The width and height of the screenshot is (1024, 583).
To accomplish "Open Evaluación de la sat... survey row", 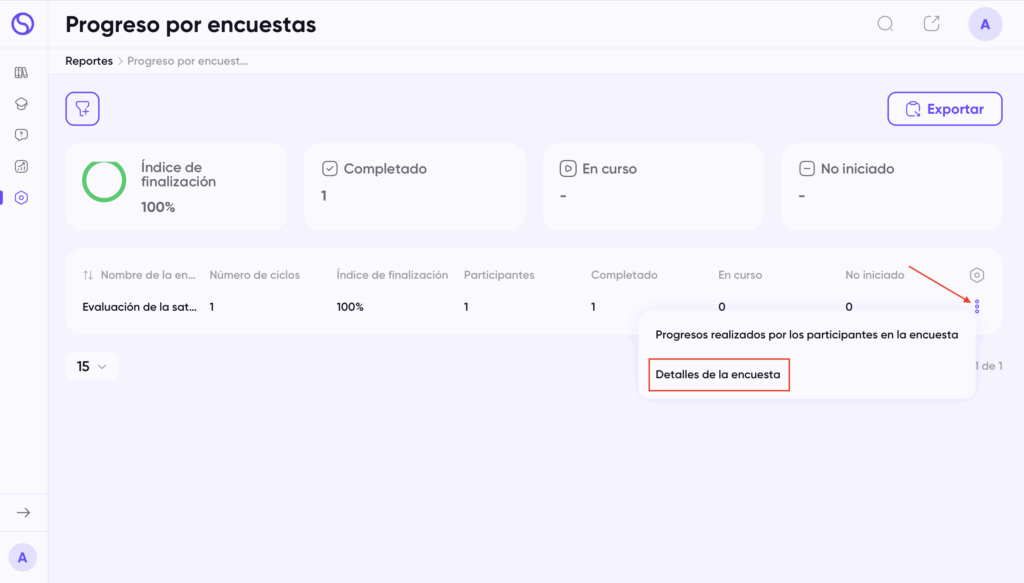I will (x=139, y=307).
